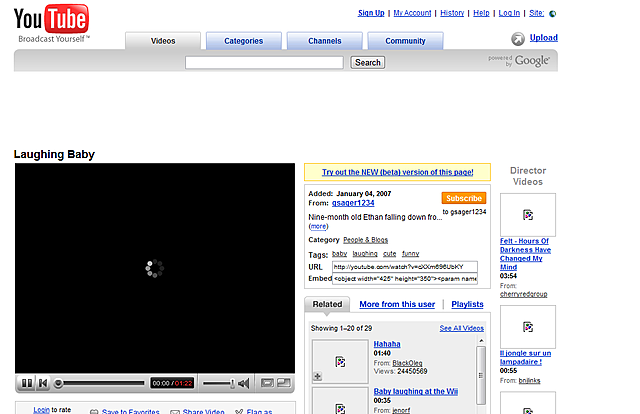
Task: Open the Il jongle sur un lampadaire thumbnail
Action: [528, 327]
